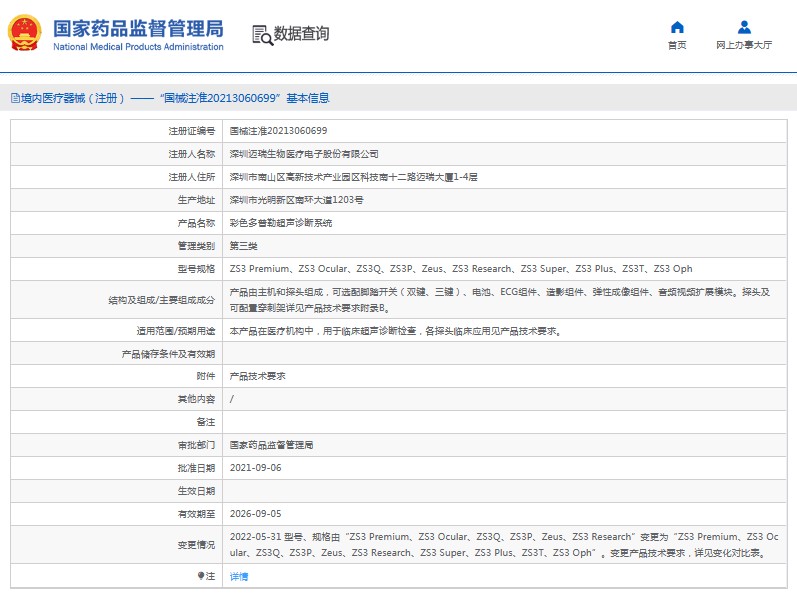Click the 型号规格 row label
The image size is (797, 596).
coord(196,269)
